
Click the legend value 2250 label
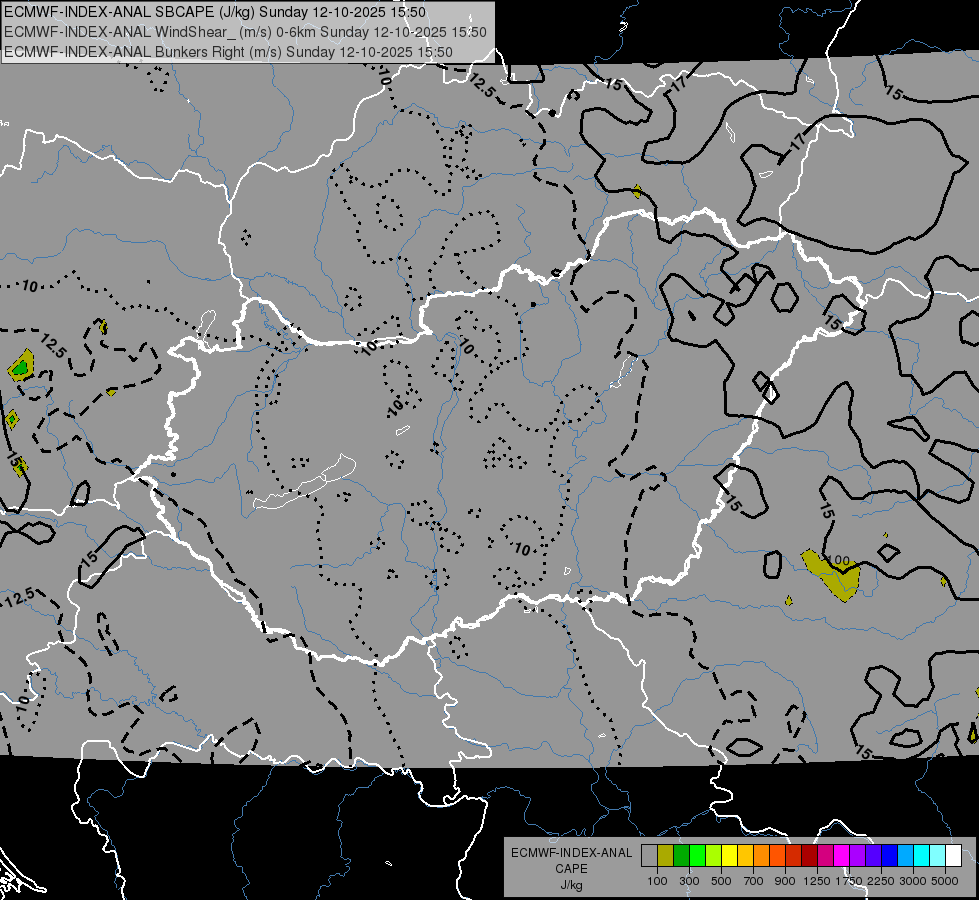(x=881, y=881)
